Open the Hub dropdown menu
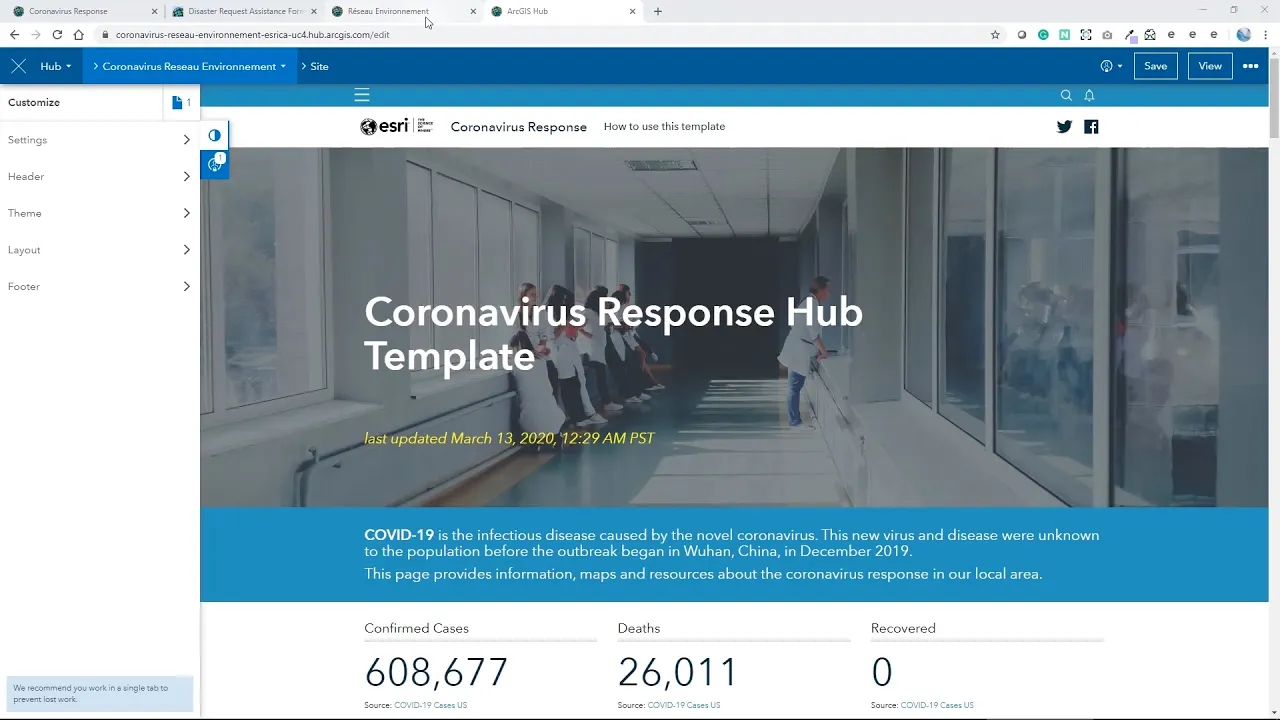The height and width of the screenshot is (720, 1280). point(55,66)
